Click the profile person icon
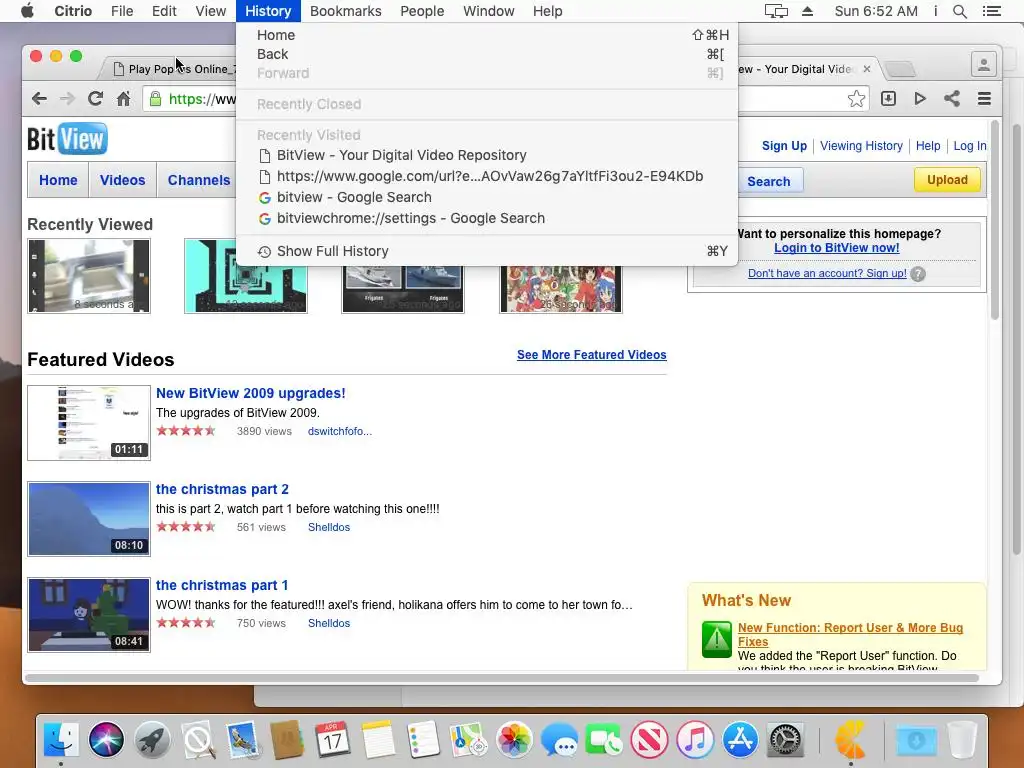Viewport: 1024px width, 768px height. tap(984, 65)
